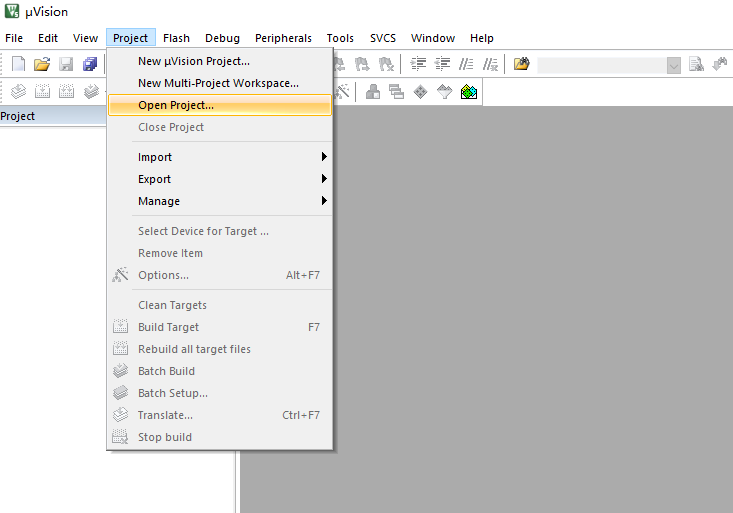Screen dimensions: 733x513
Task: Click the find text input field
Action: [x=601, y=65]
